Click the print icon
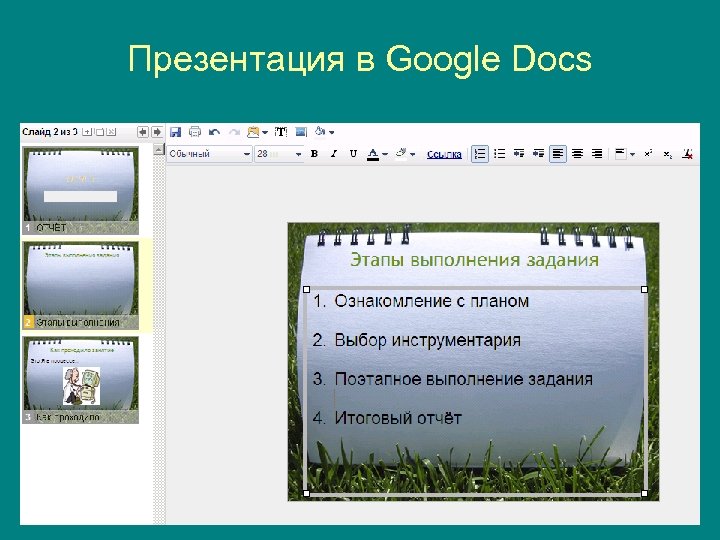This screenshot has width=720, height=540. (x=195, y=132)
